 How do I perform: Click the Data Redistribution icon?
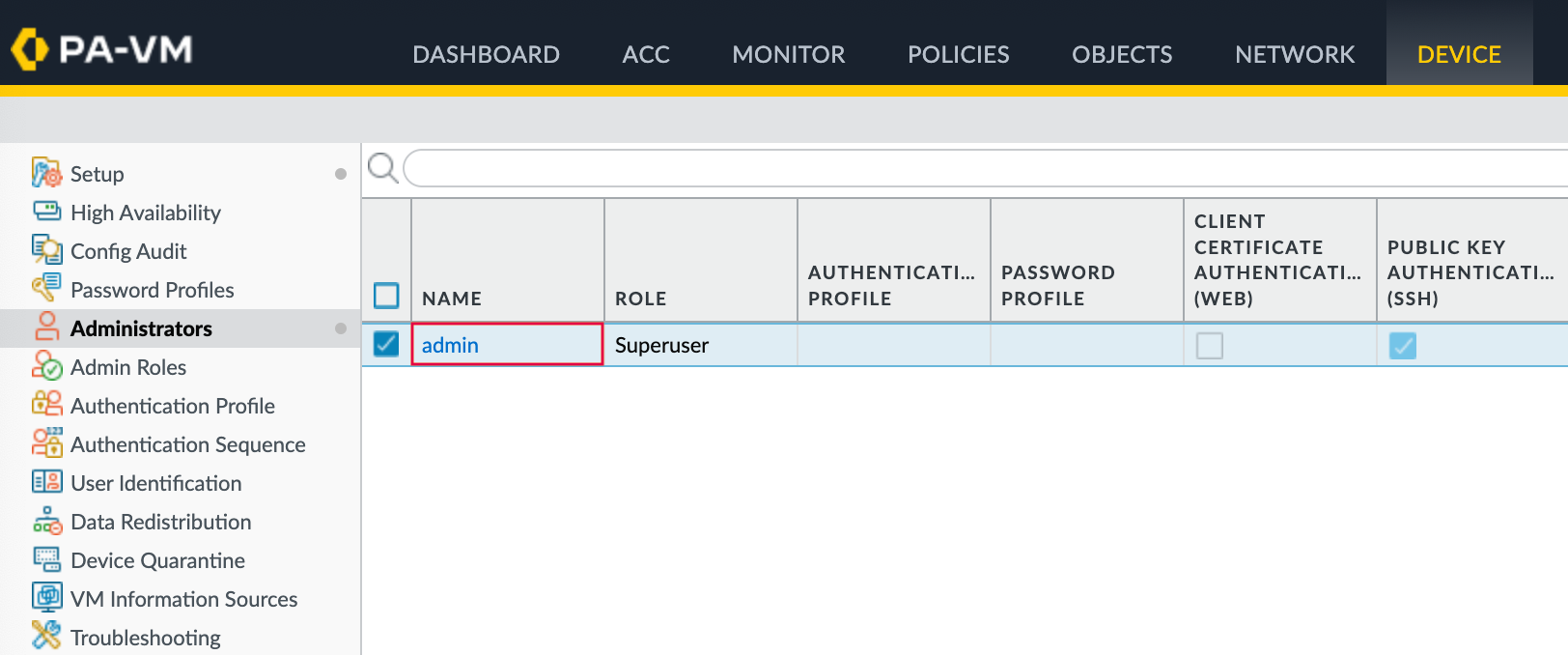(46, 522)
